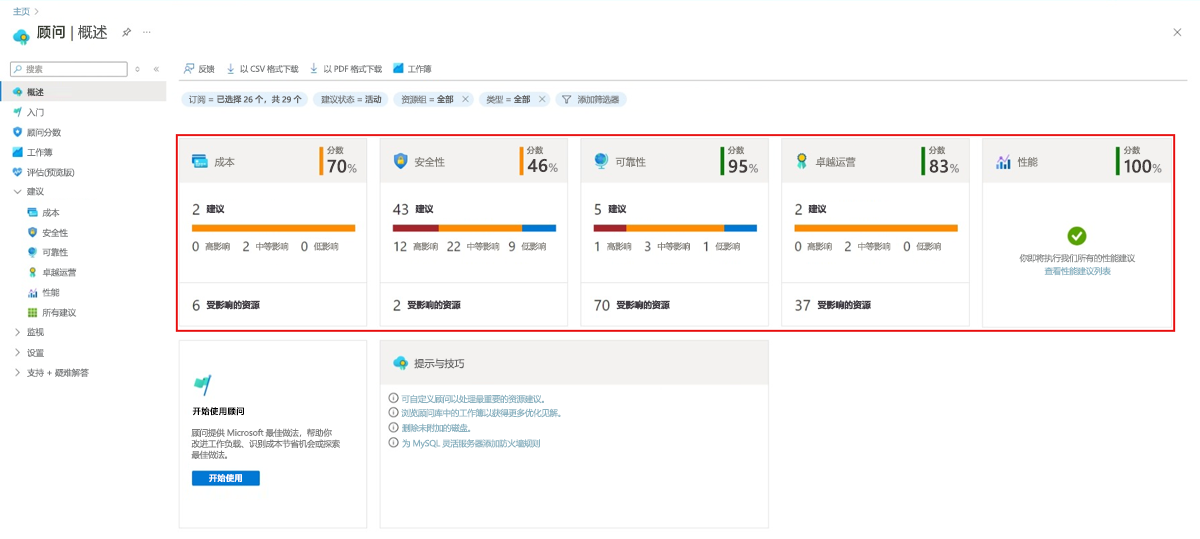Viewport: 1200px width, 539px height.
Task: Click the 可靠性 impact color bar
Action: tap(675, 228)
